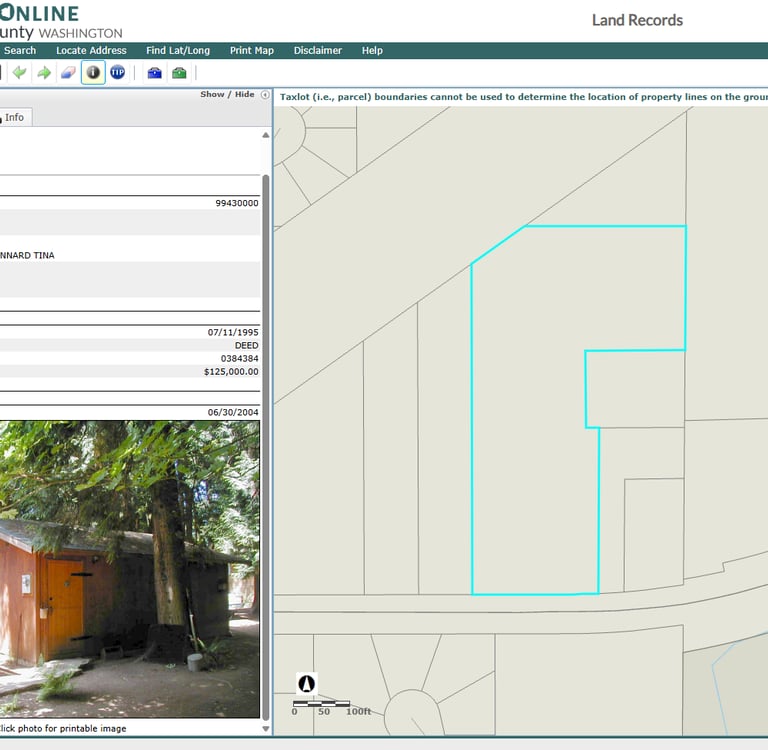This screenshot has height=750, width=768.
Task: Open Locate Address menu item
Action: click(91, 51)
